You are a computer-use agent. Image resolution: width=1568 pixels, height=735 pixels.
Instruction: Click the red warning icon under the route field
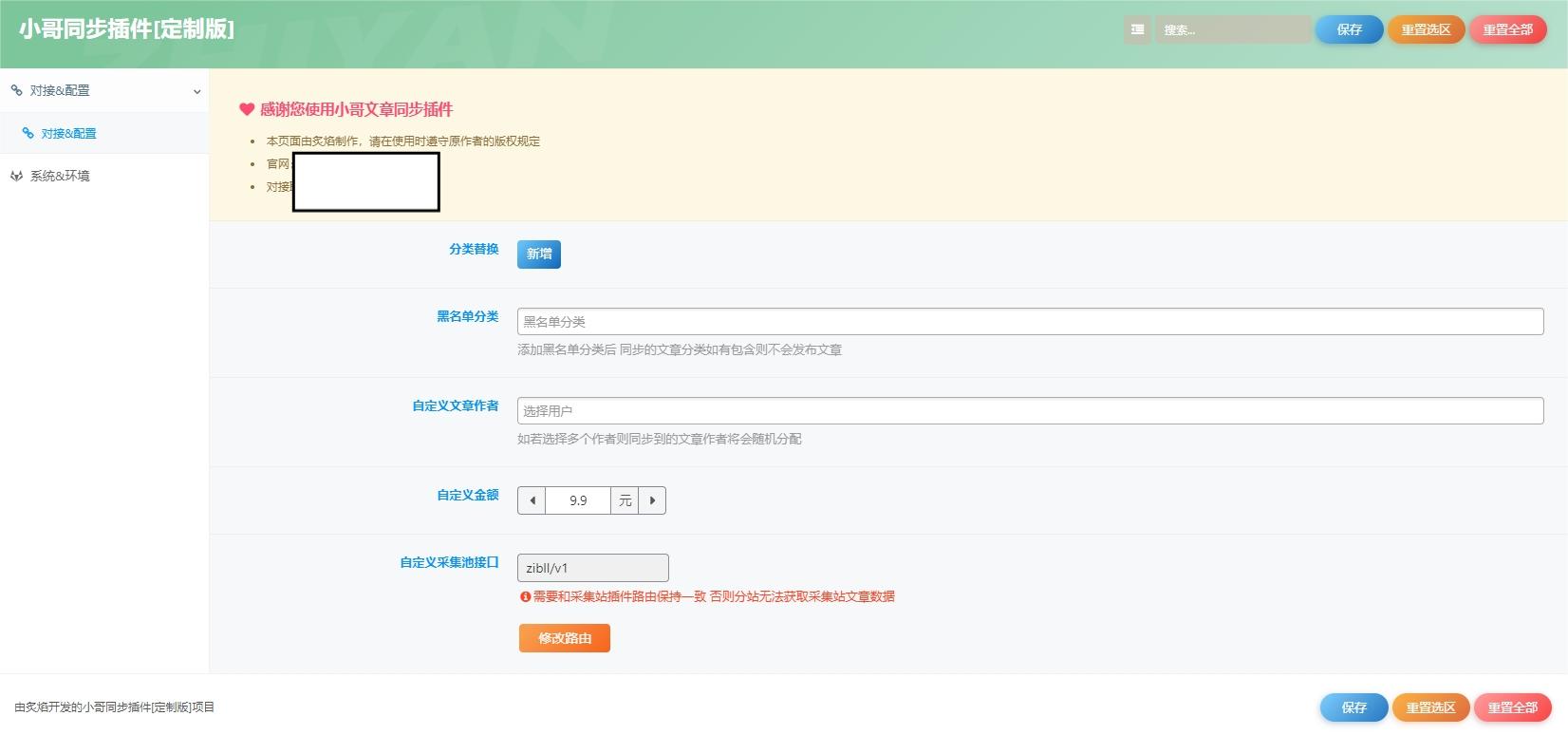point(525,597)
